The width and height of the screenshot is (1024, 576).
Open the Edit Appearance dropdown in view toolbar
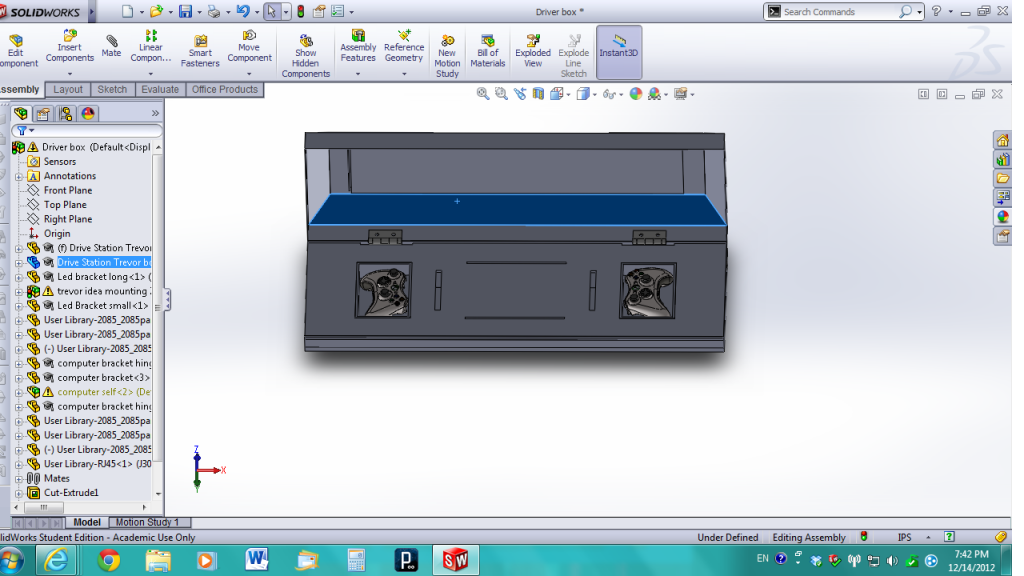[x=635, y=94]
